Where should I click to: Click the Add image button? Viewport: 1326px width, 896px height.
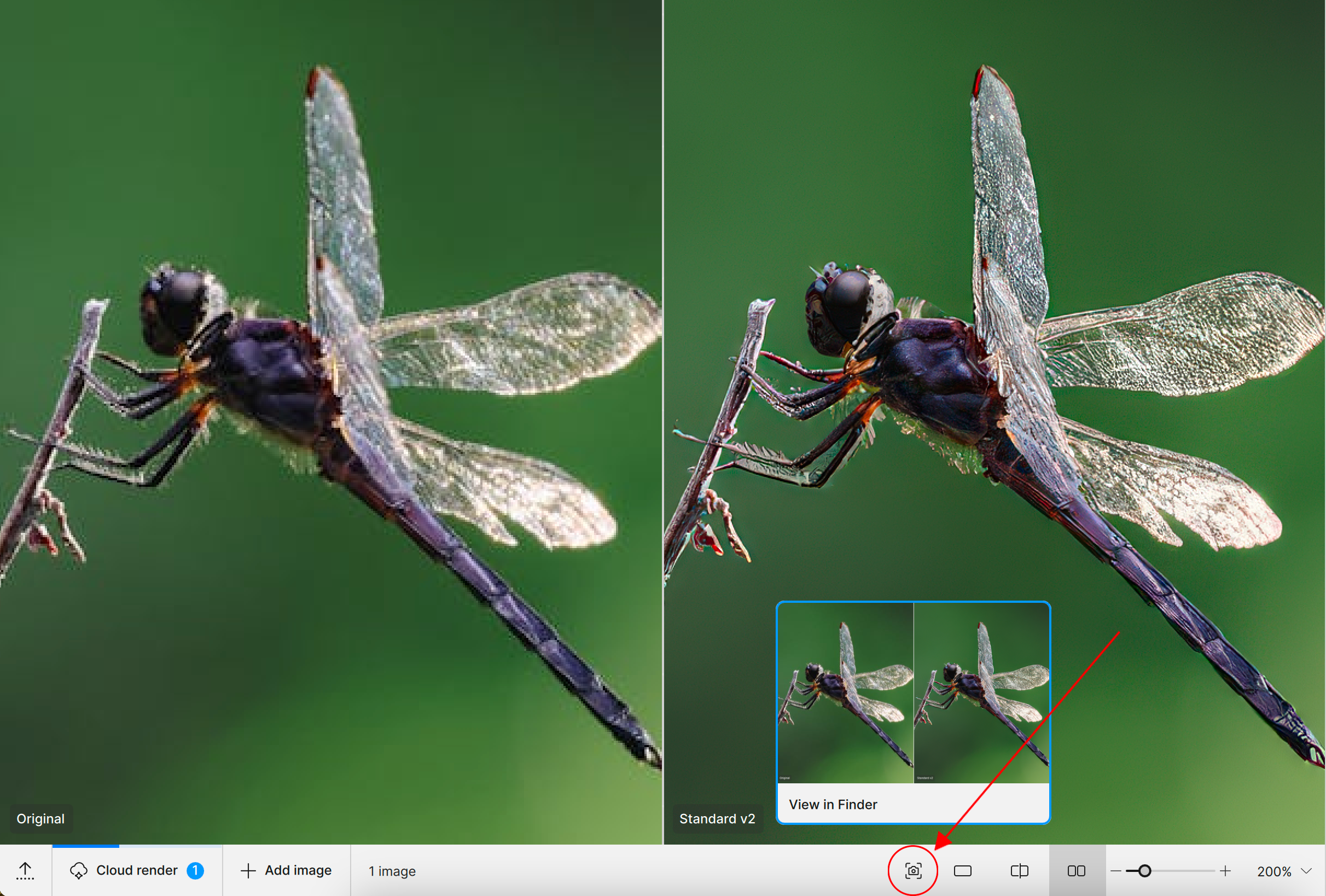point(287,871)
